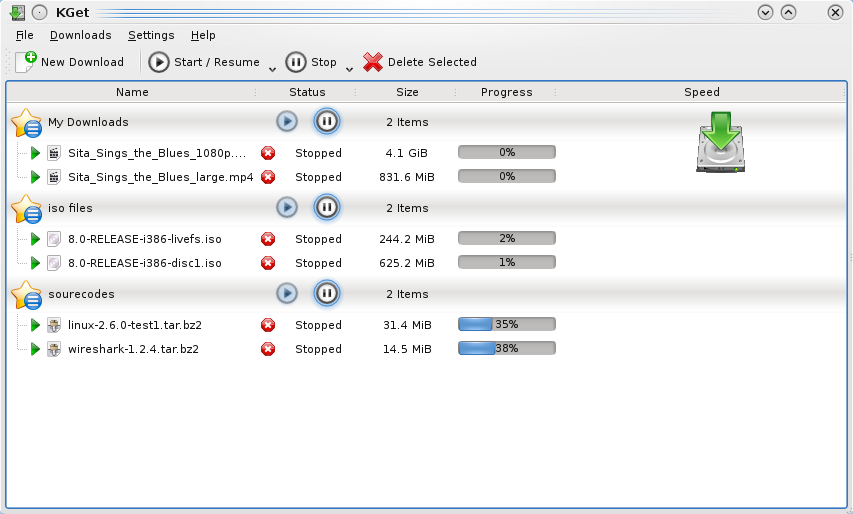Click red stopped icon for 8.0-RELEASE-i386-livefs.iso
The height and width of the screenshot is (514, 853).
(x=268, y=239)
